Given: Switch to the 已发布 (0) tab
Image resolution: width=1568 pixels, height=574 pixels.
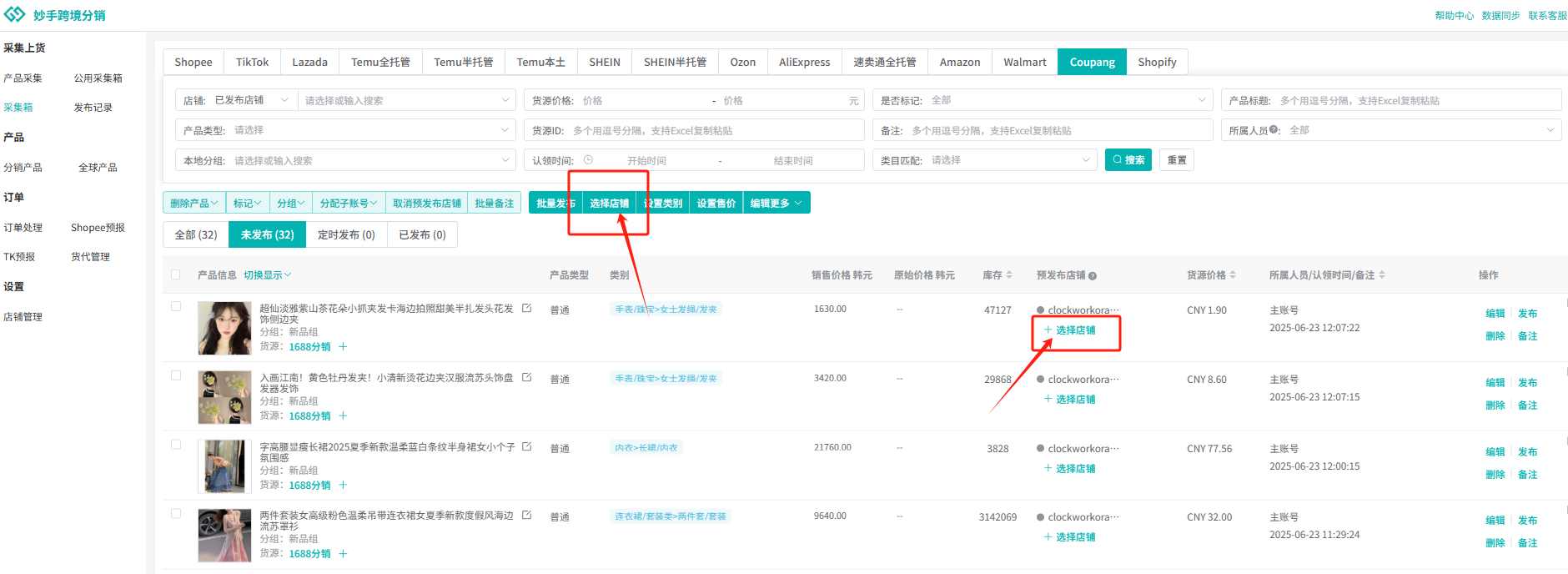Looking at the screenshot, I should 422,234.
